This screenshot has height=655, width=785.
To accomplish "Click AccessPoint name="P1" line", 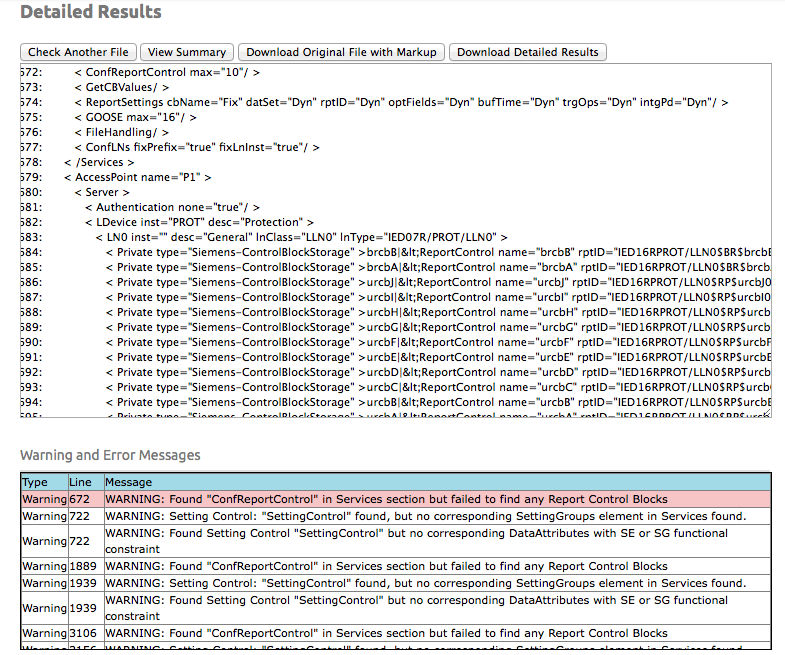I will point(138,177).
